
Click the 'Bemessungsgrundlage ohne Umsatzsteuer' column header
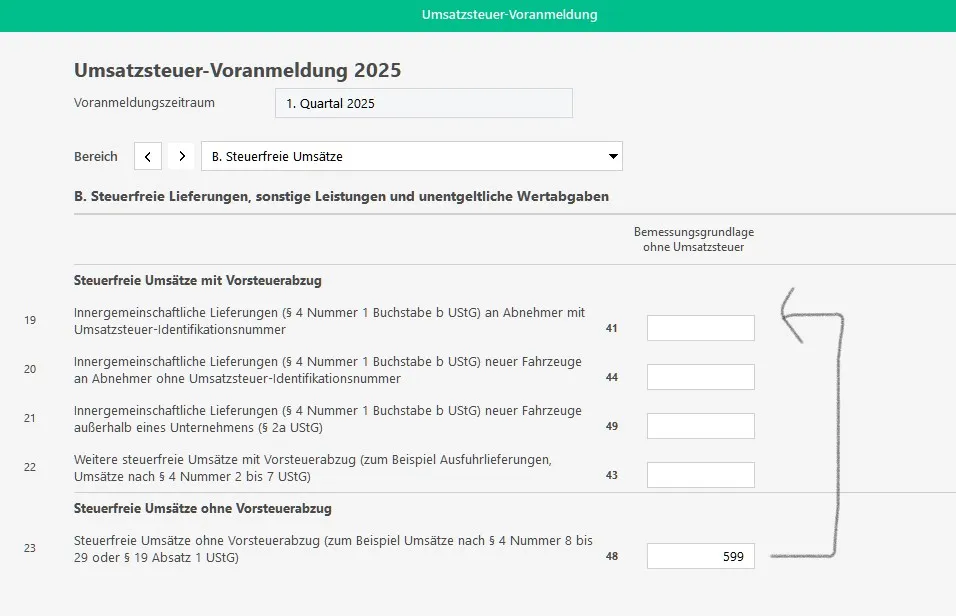click(x=693, y=239)
